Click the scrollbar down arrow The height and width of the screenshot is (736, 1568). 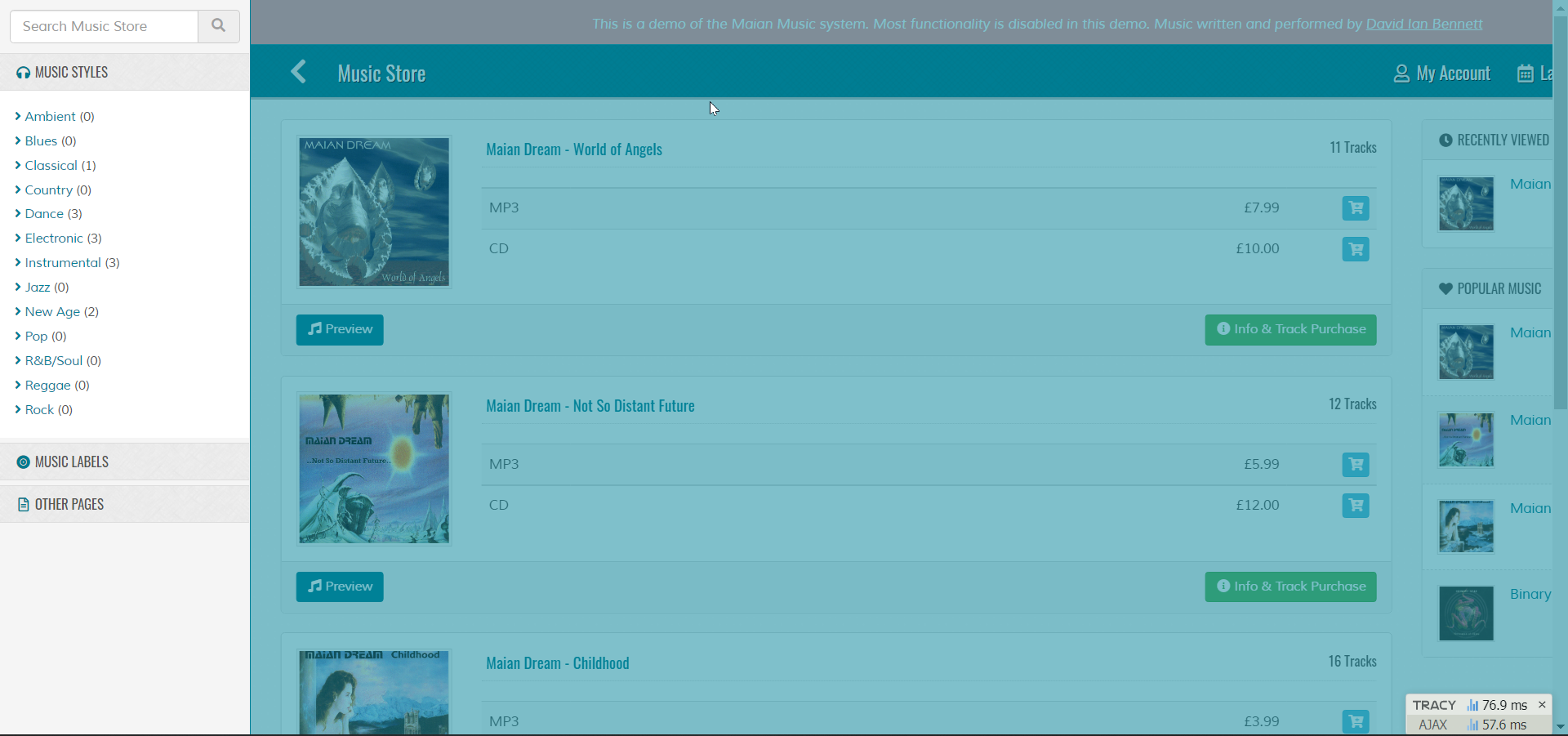click(x=1560, y=727)
